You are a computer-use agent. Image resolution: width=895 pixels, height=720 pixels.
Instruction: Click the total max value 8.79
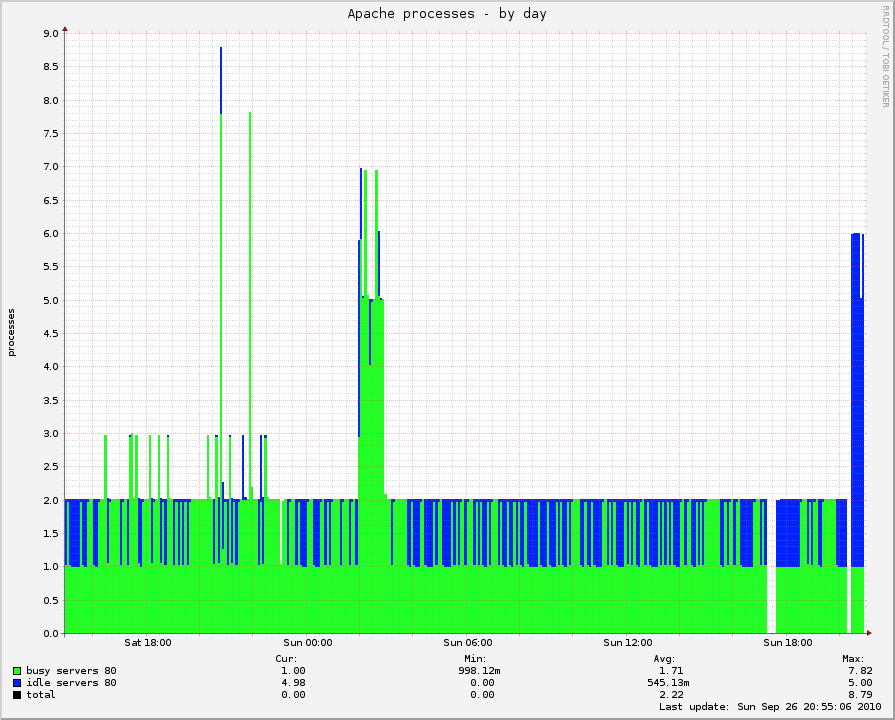click(x=860, y=695)
